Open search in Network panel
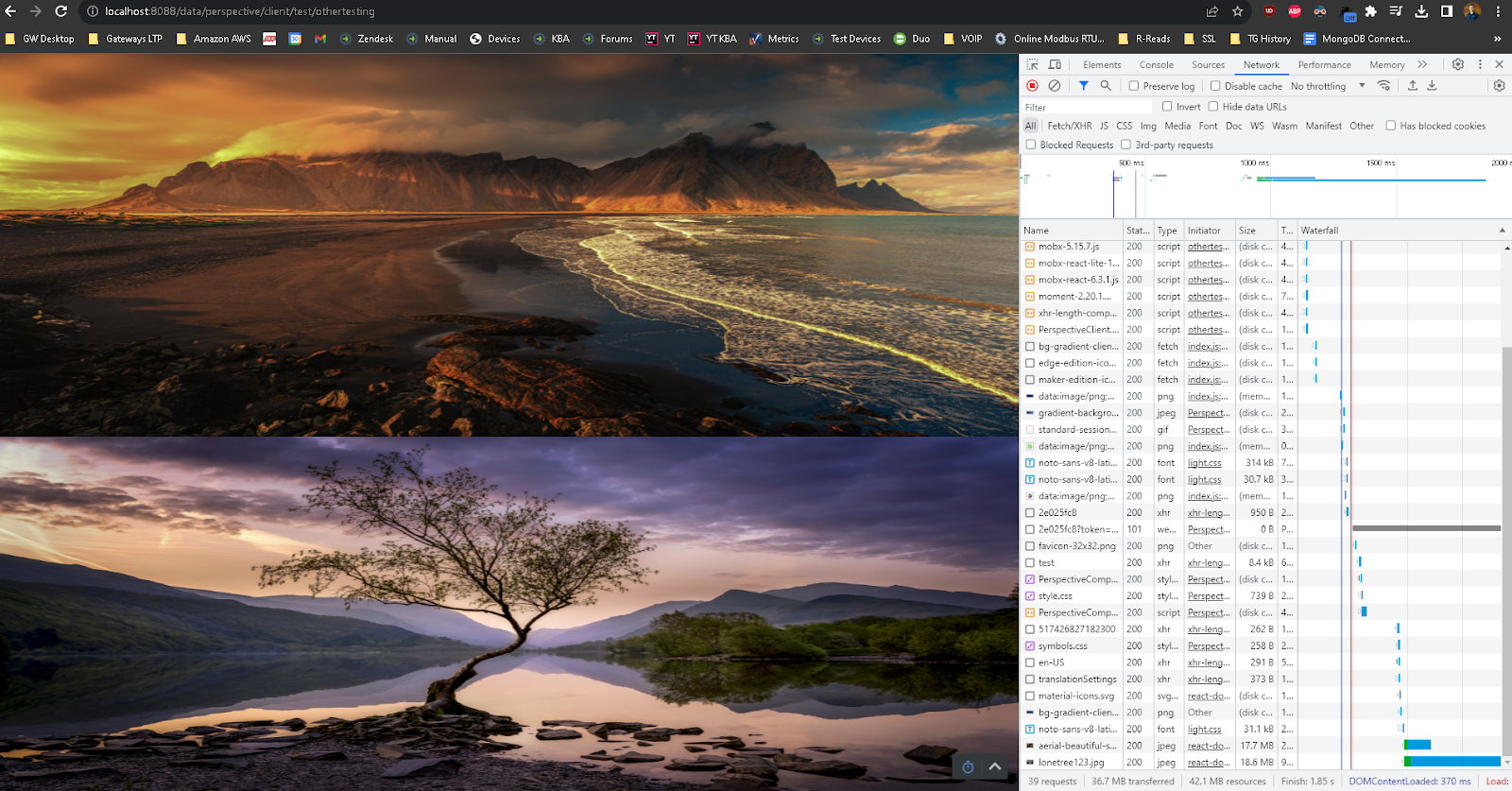 coord(1106,86)
